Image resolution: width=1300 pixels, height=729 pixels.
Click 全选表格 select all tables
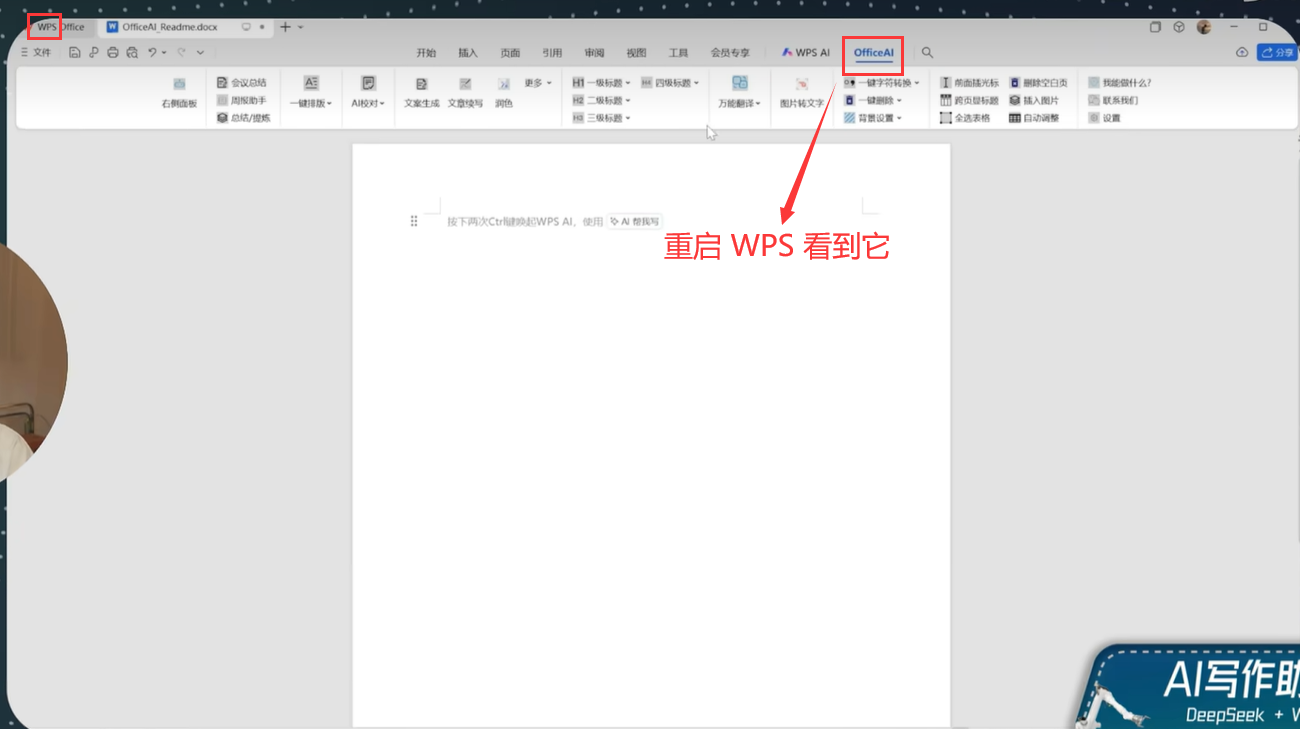click(x=966, y=118)
